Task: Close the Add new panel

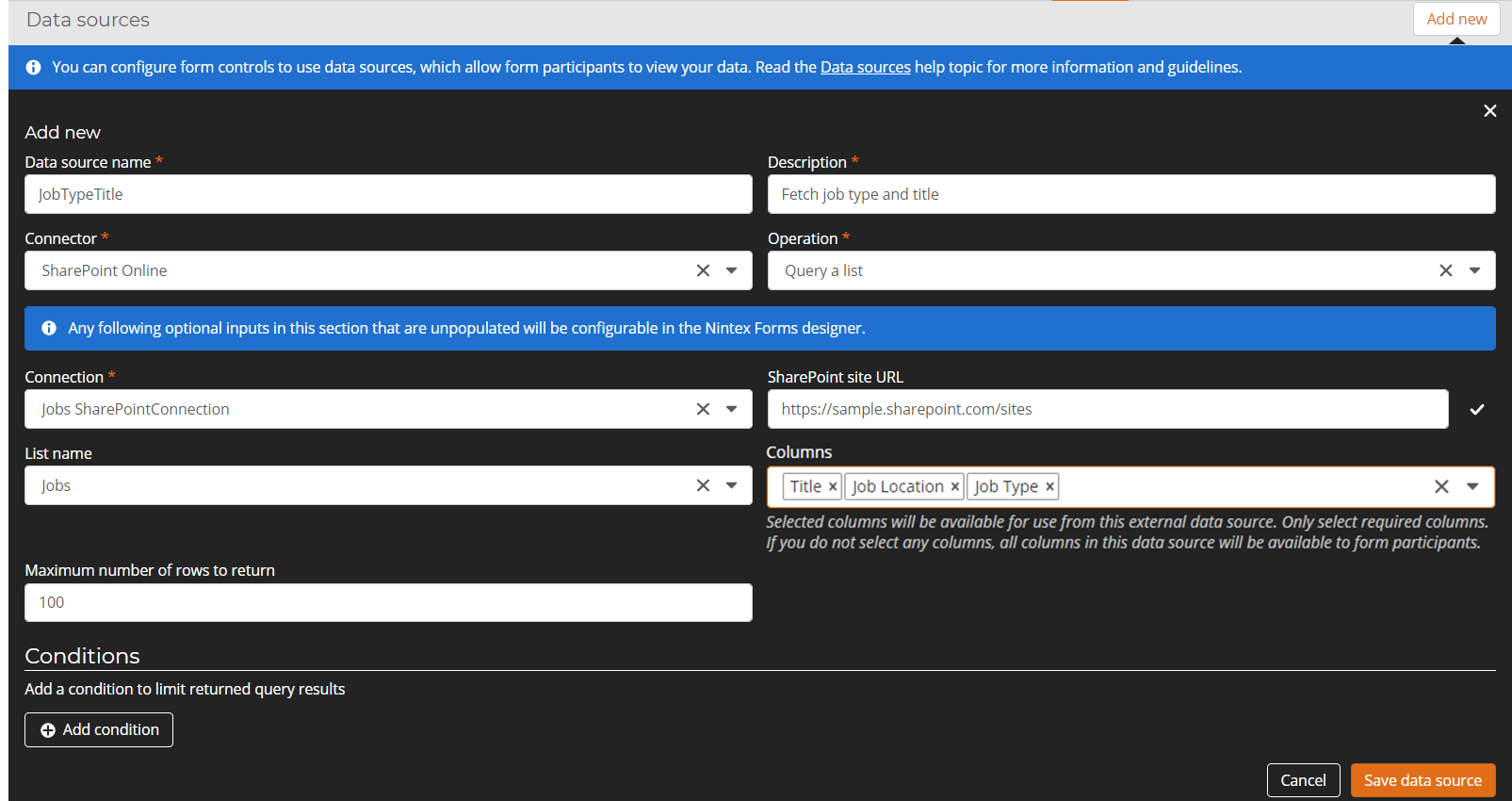Action: click(x=1489, y=111)
